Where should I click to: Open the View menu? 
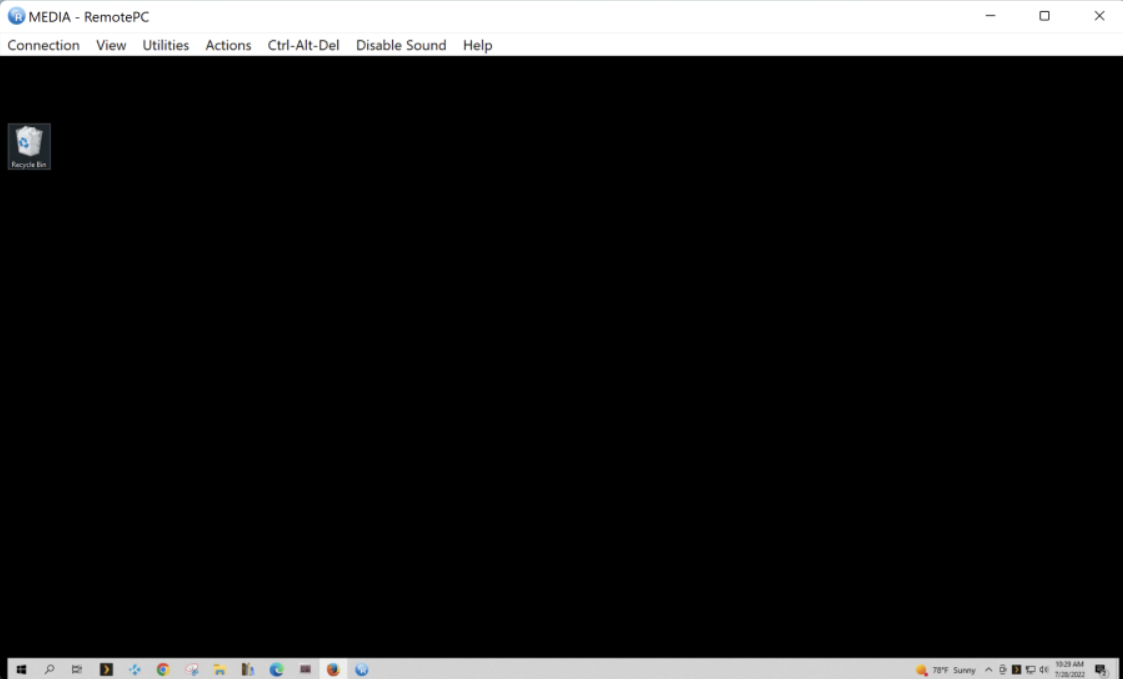coord(111,45)
